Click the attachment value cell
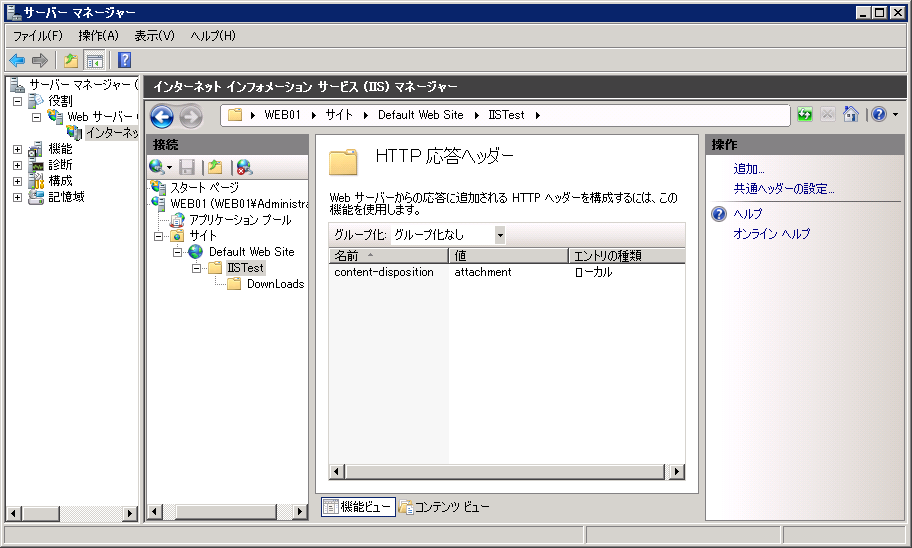This screenshot has height=548, width=912. (x=483, y=272)
